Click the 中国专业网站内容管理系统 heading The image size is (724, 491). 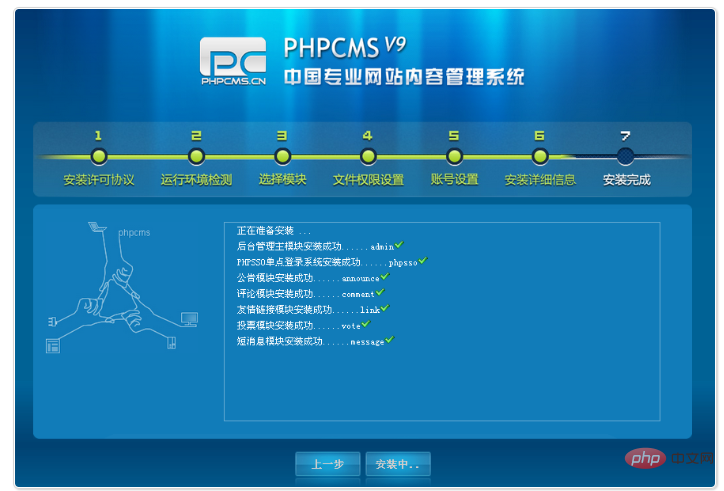tap(404, 77)
